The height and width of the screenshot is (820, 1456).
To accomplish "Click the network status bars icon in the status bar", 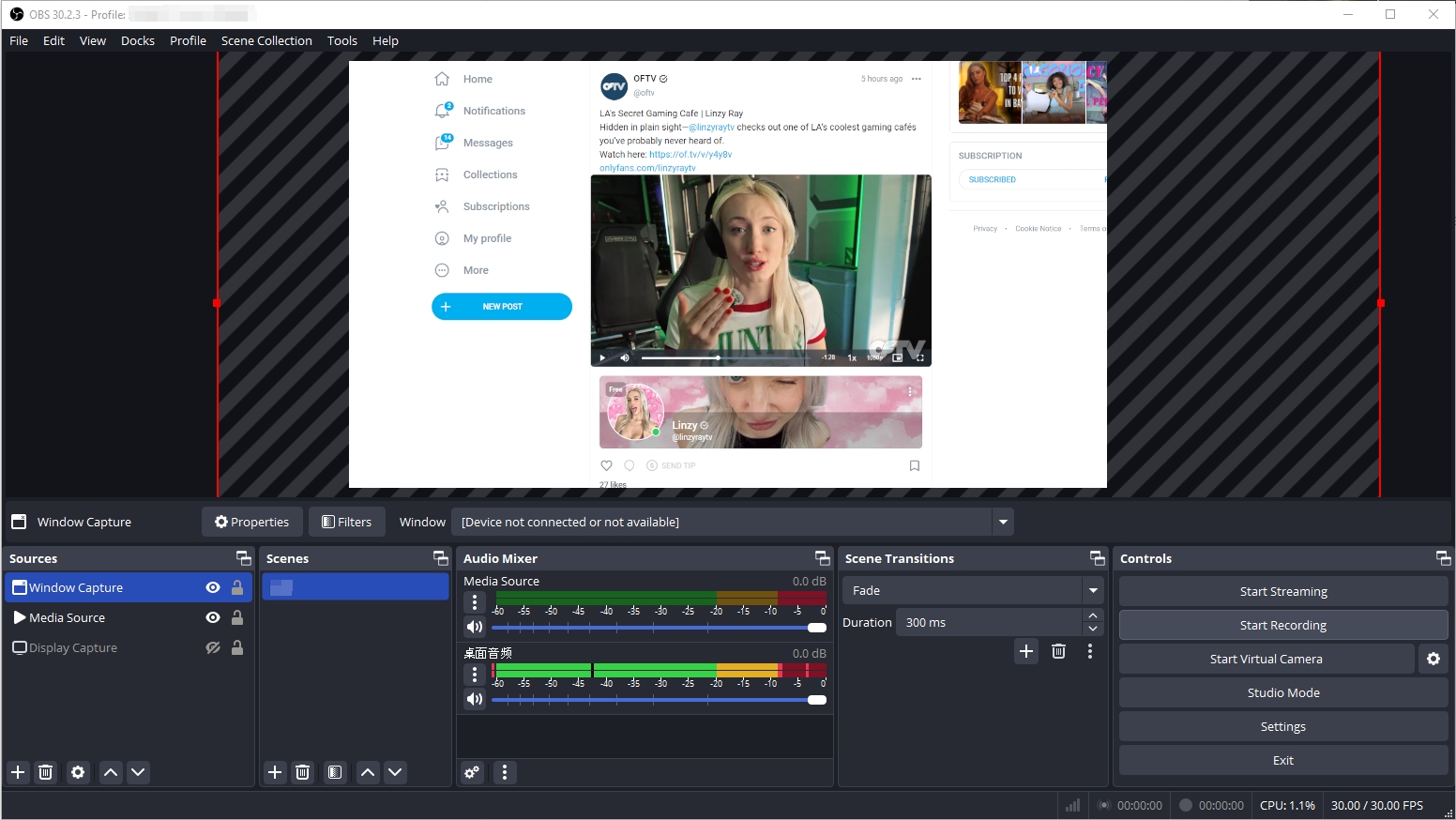I will 1072,805.
